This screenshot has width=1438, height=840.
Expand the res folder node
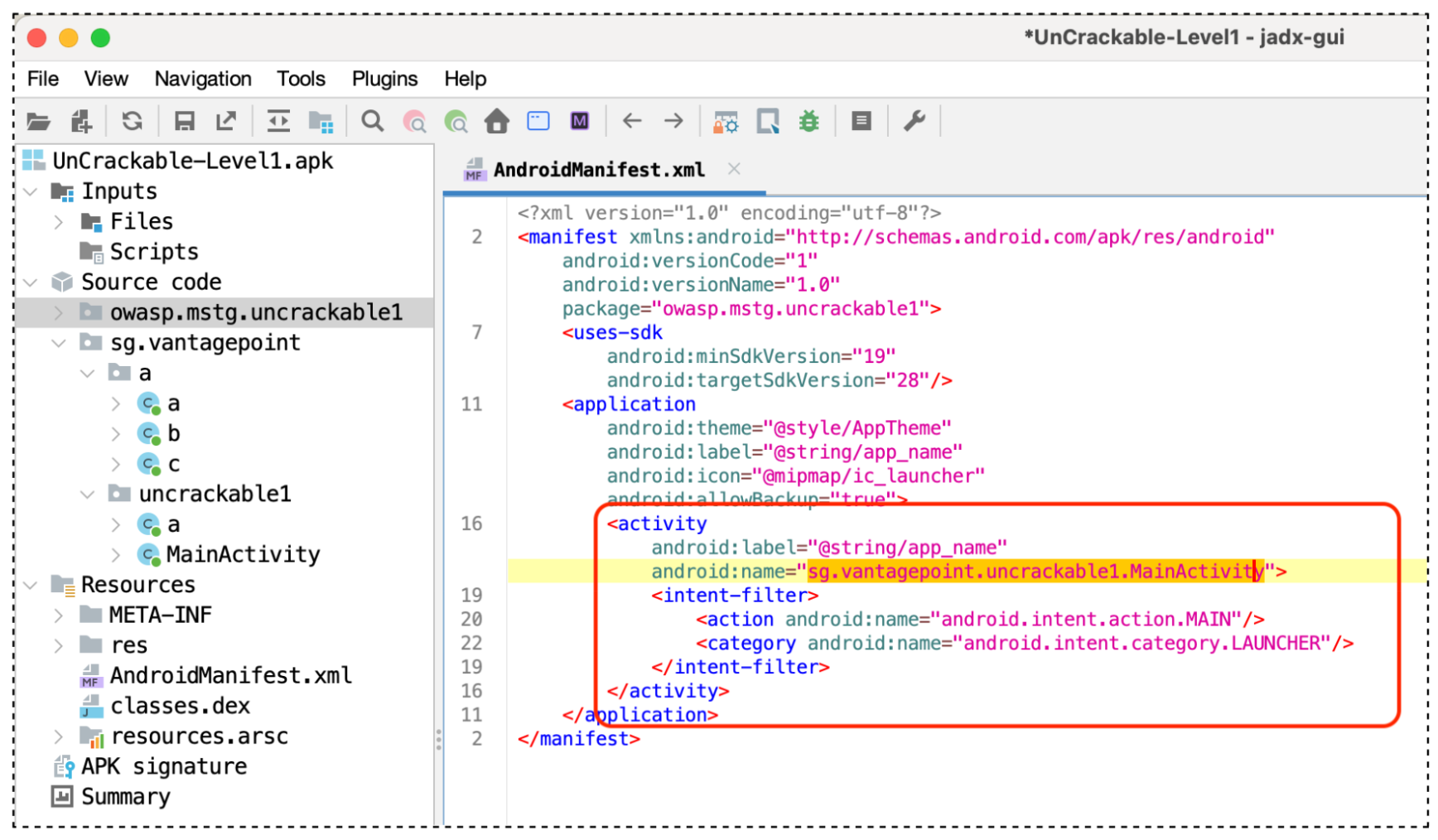coord(58,646)
